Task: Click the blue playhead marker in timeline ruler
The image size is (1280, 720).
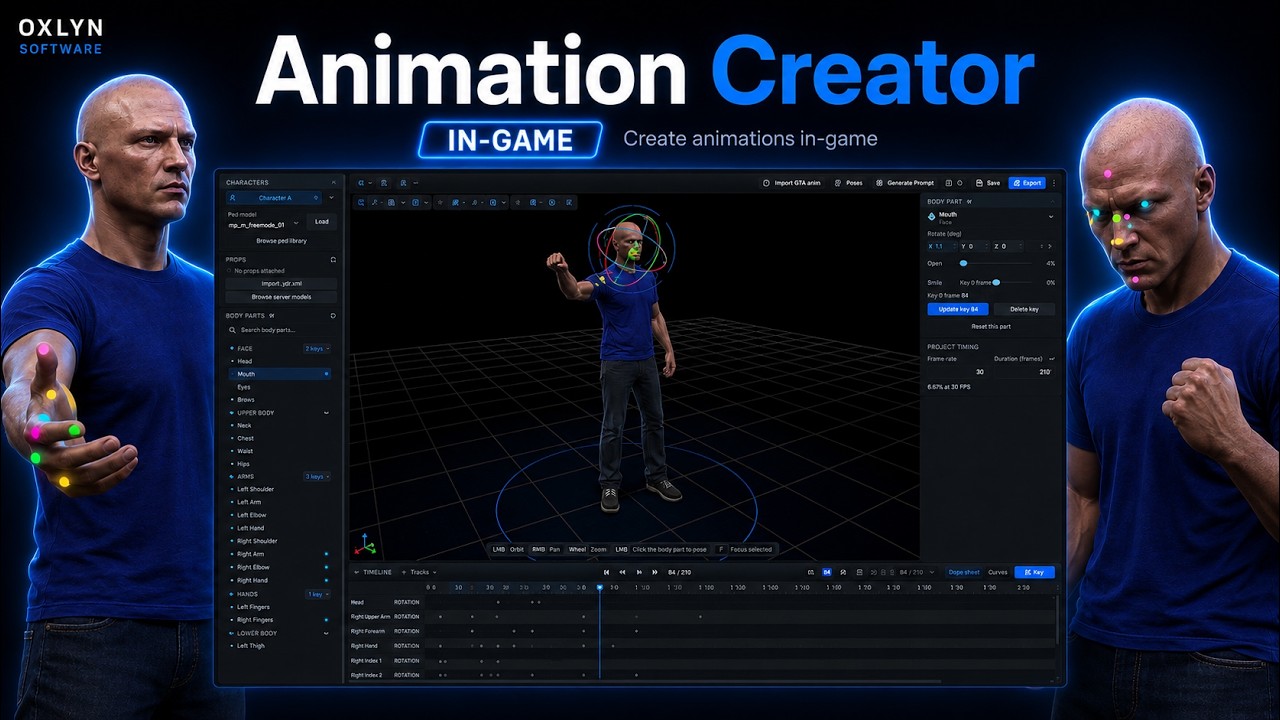Action: (600, 587)
